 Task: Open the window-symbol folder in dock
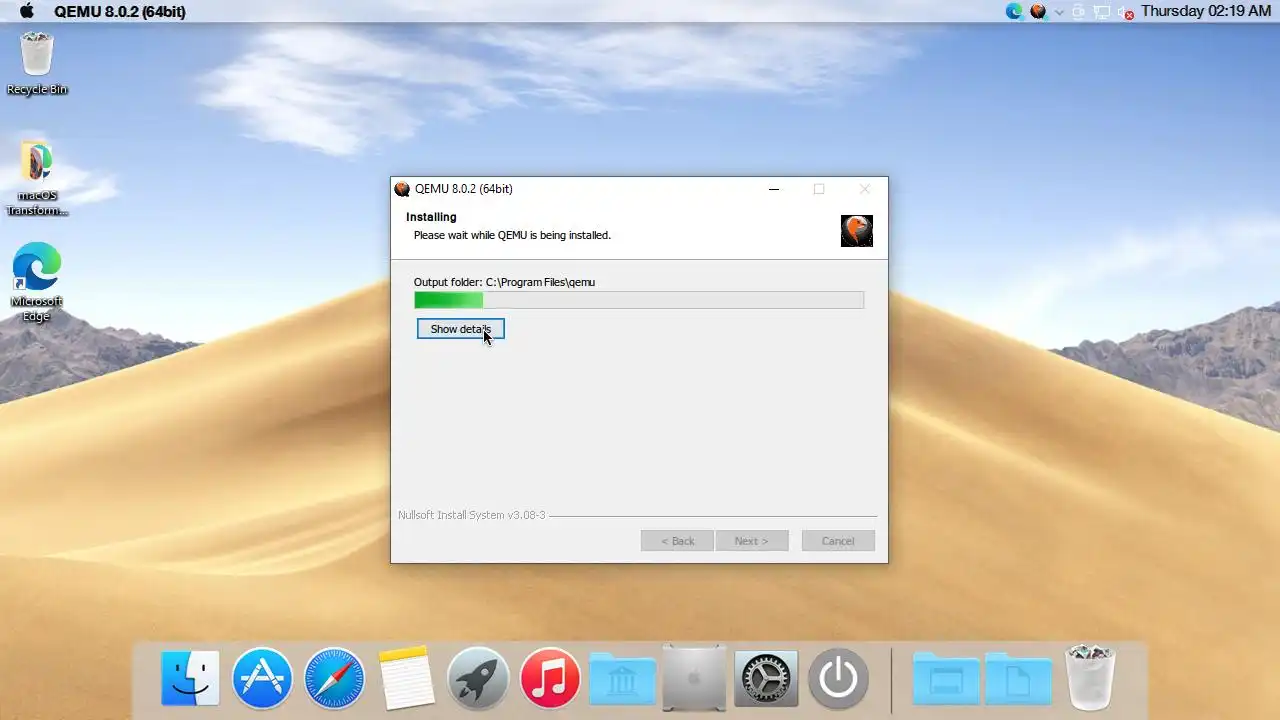coord(946,680)
